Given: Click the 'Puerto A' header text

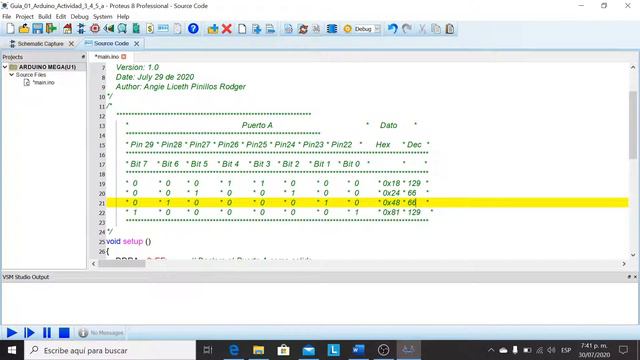Looking at the screenshot, I should [x=257, y=125].
